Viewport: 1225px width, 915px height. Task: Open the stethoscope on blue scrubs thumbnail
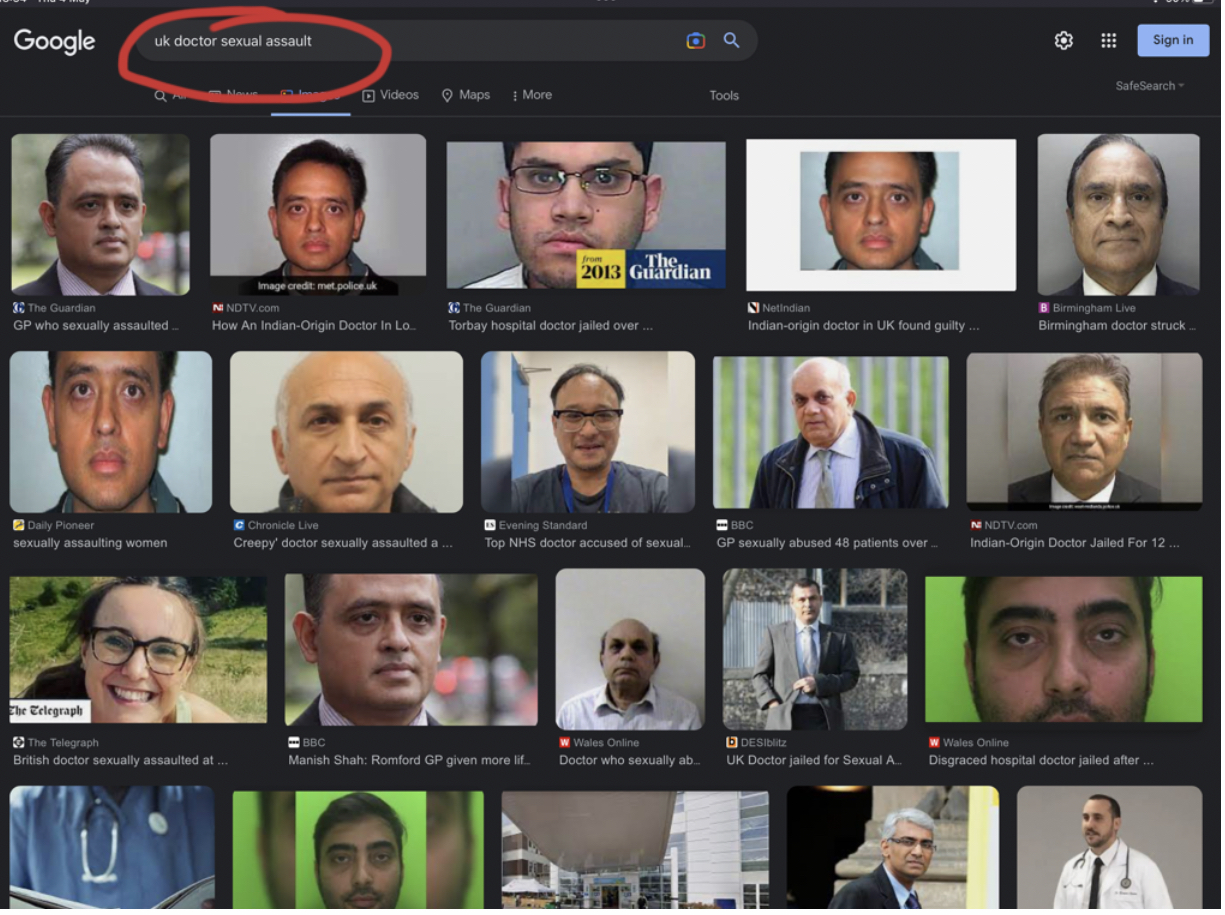point(112,847)
